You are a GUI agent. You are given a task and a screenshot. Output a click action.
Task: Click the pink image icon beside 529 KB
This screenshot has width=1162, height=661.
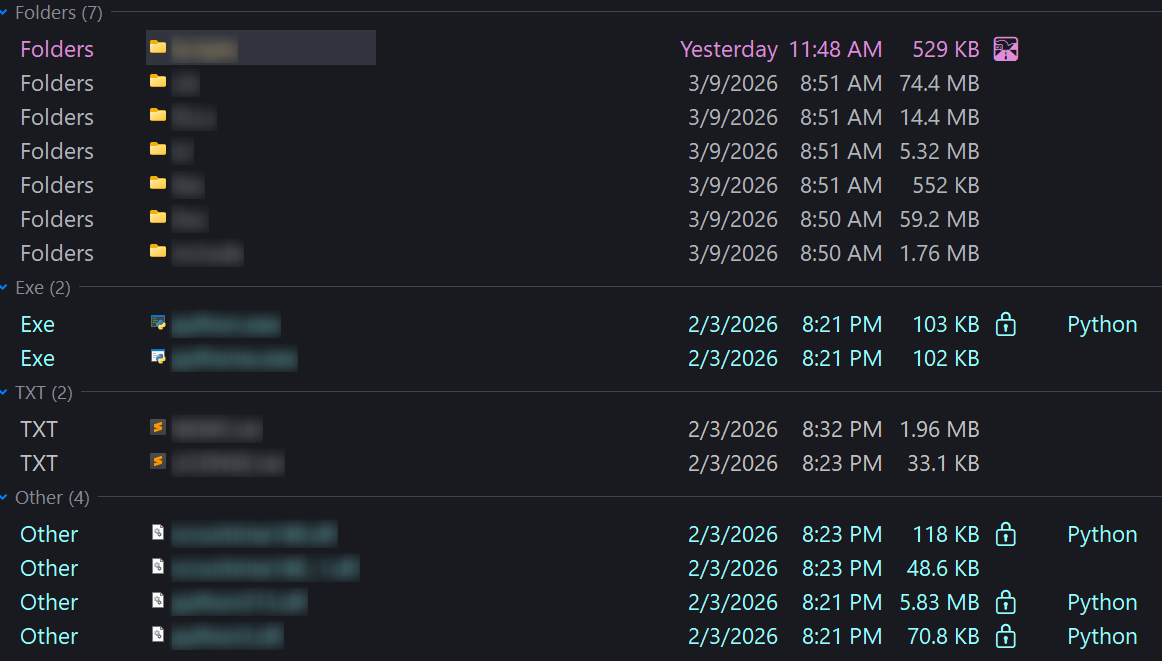(1006, 49)
